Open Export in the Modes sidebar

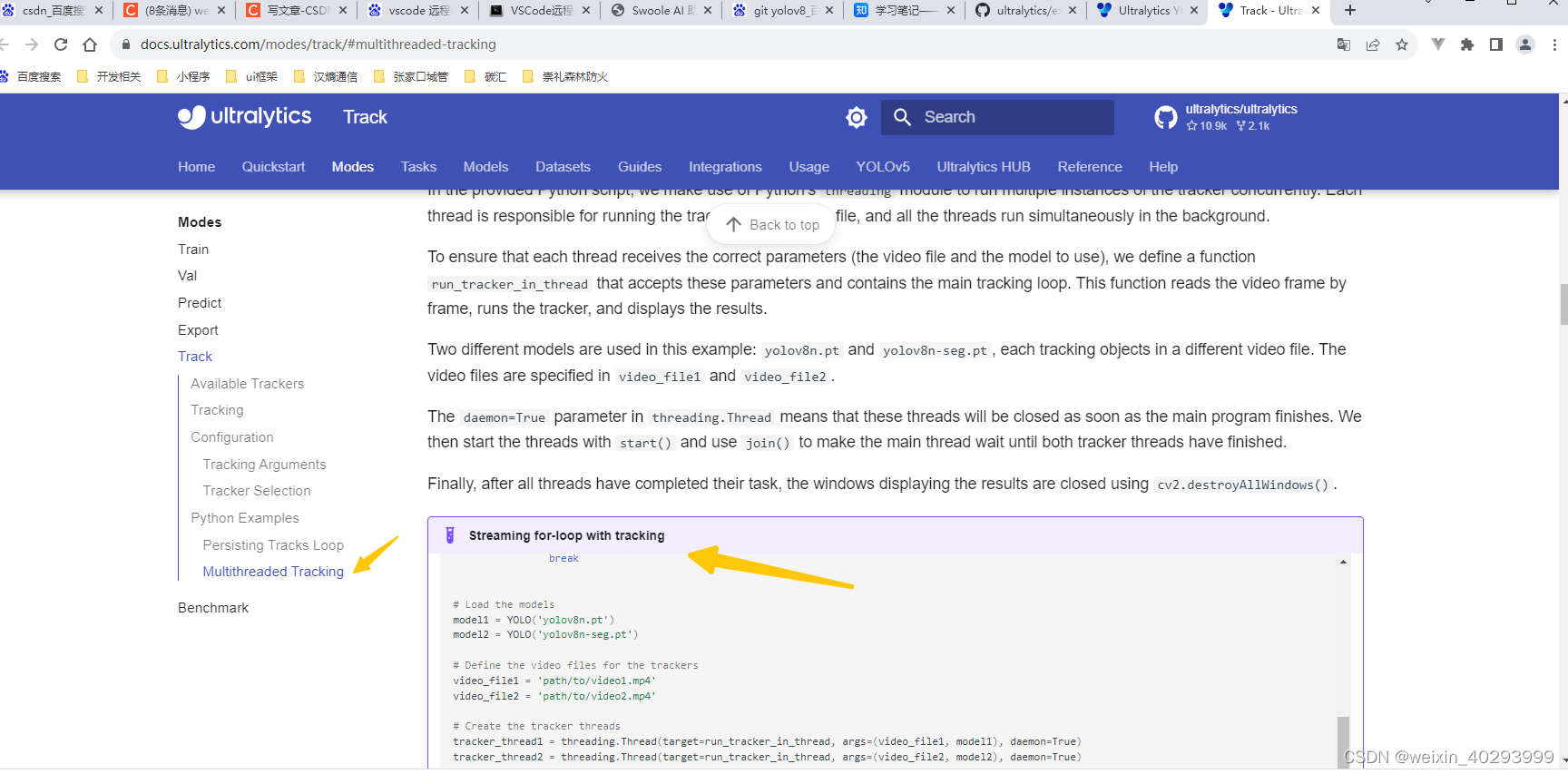point(198,330)
